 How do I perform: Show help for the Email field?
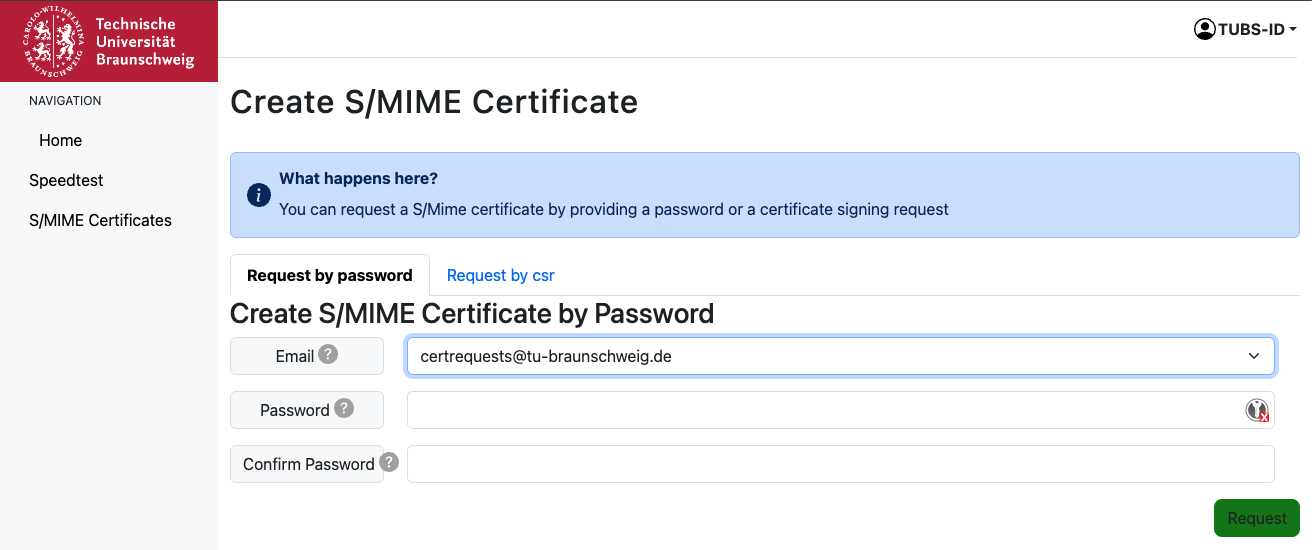328,355
